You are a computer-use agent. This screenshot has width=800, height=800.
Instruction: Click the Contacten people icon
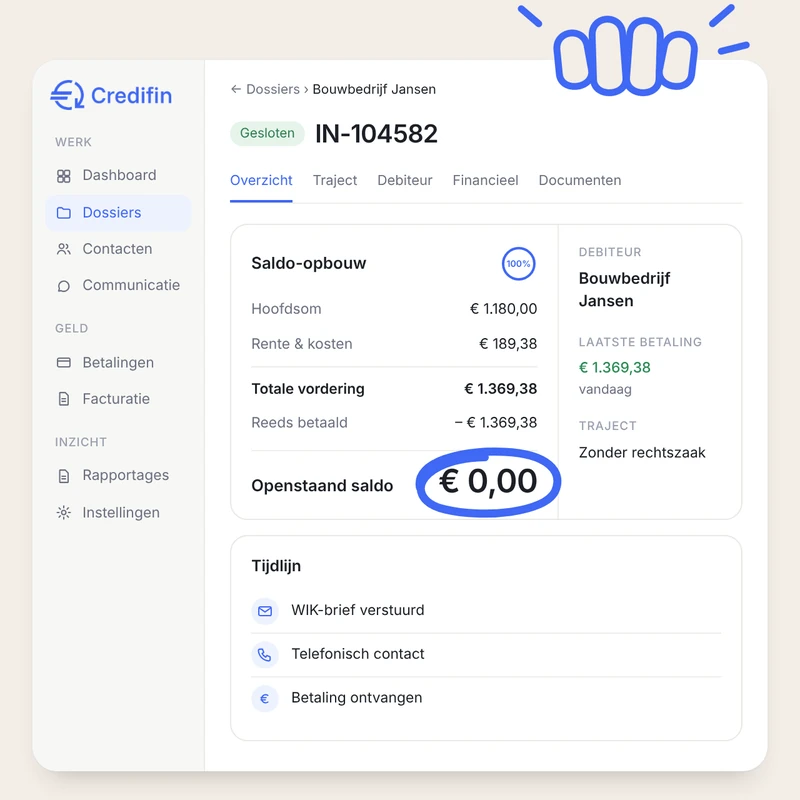(x=64, y=249)
